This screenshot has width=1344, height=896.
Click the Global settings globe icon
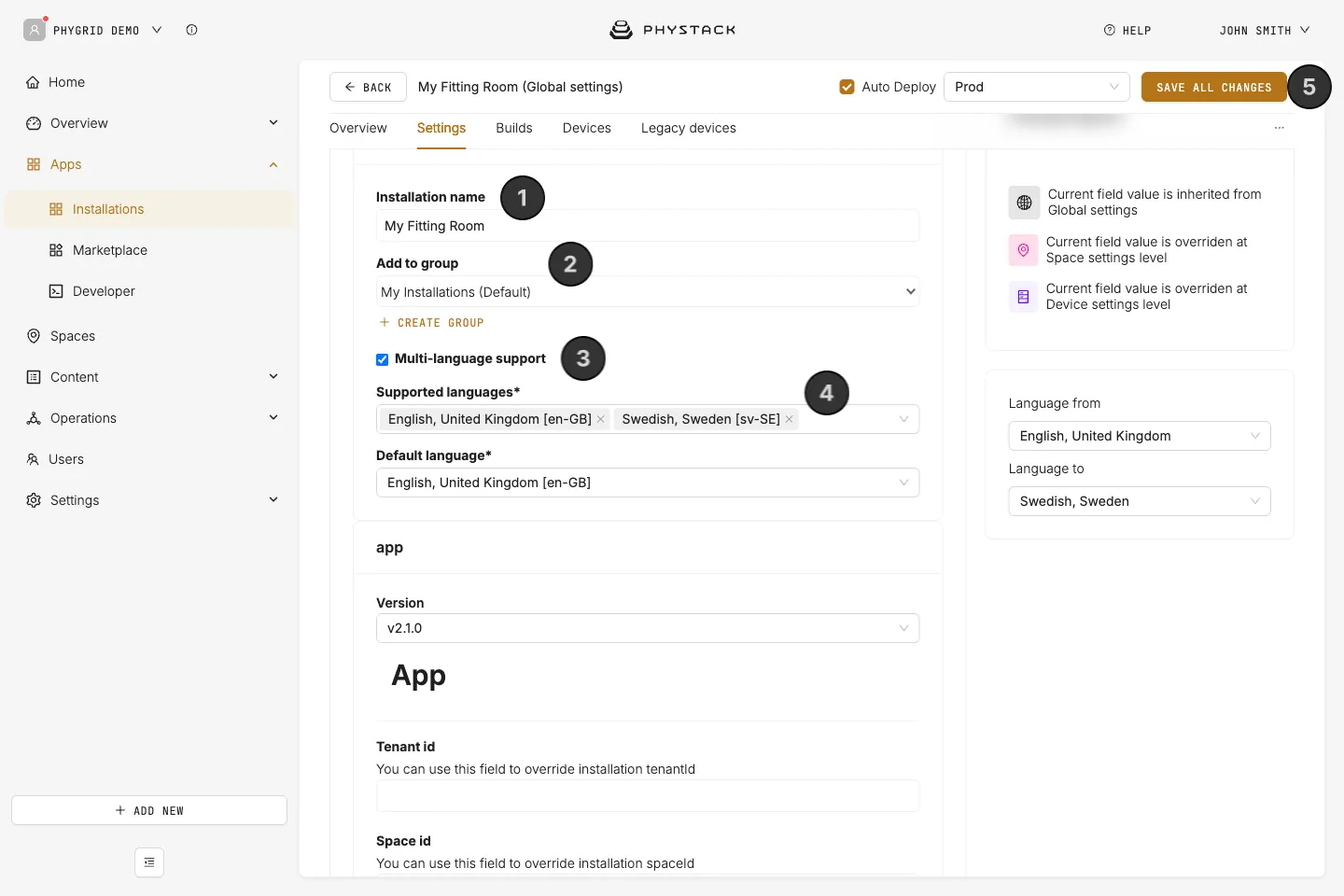tap(1024, 203)
